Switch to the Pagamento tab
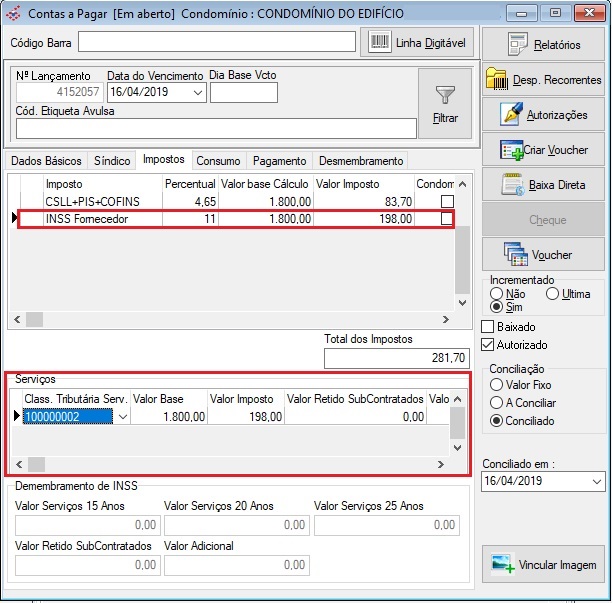The height and width of the screenshot is (603, 613). 279,161
